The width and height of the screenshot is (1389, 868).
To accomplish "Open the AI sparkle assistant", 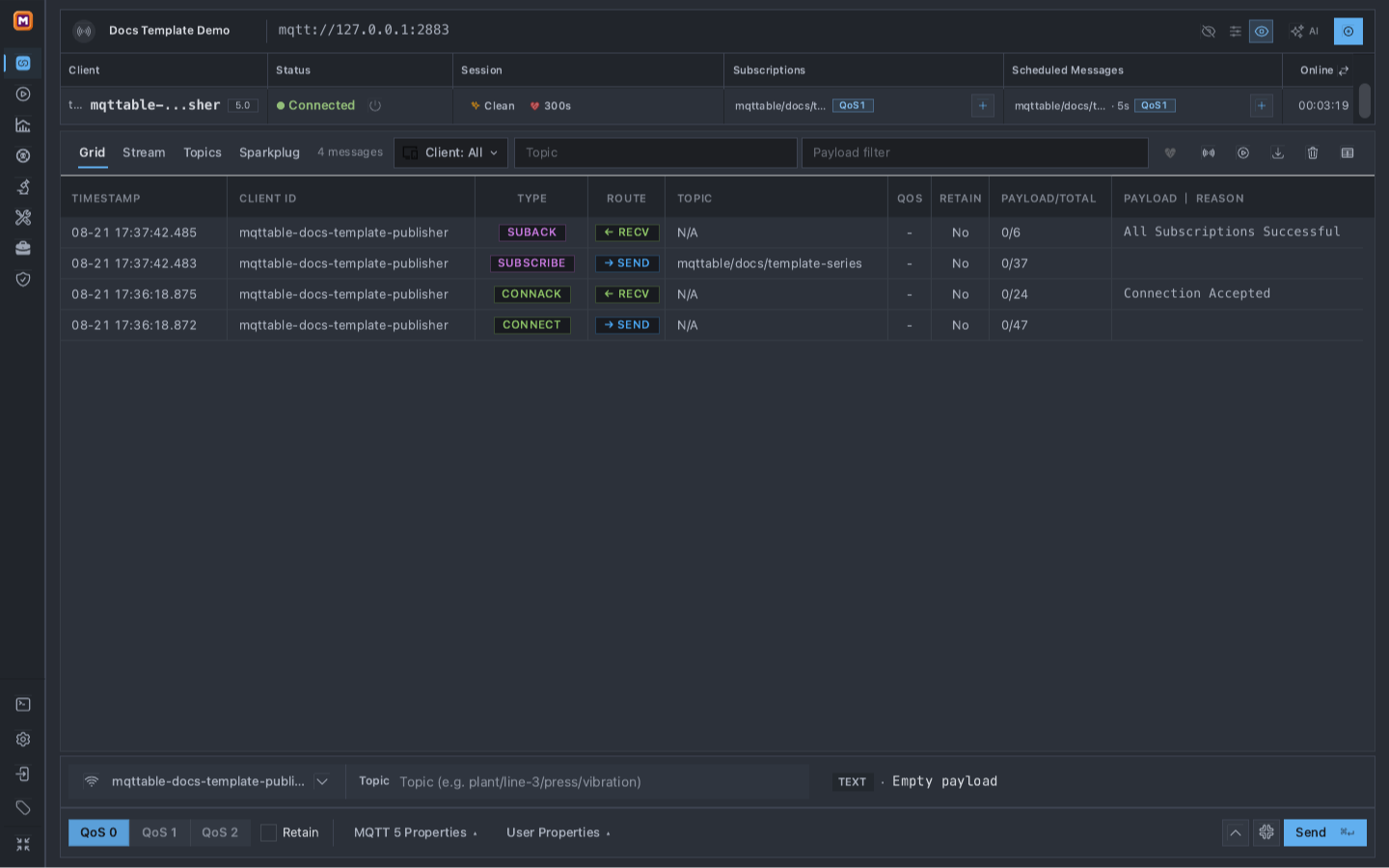I will (1304, 32).
